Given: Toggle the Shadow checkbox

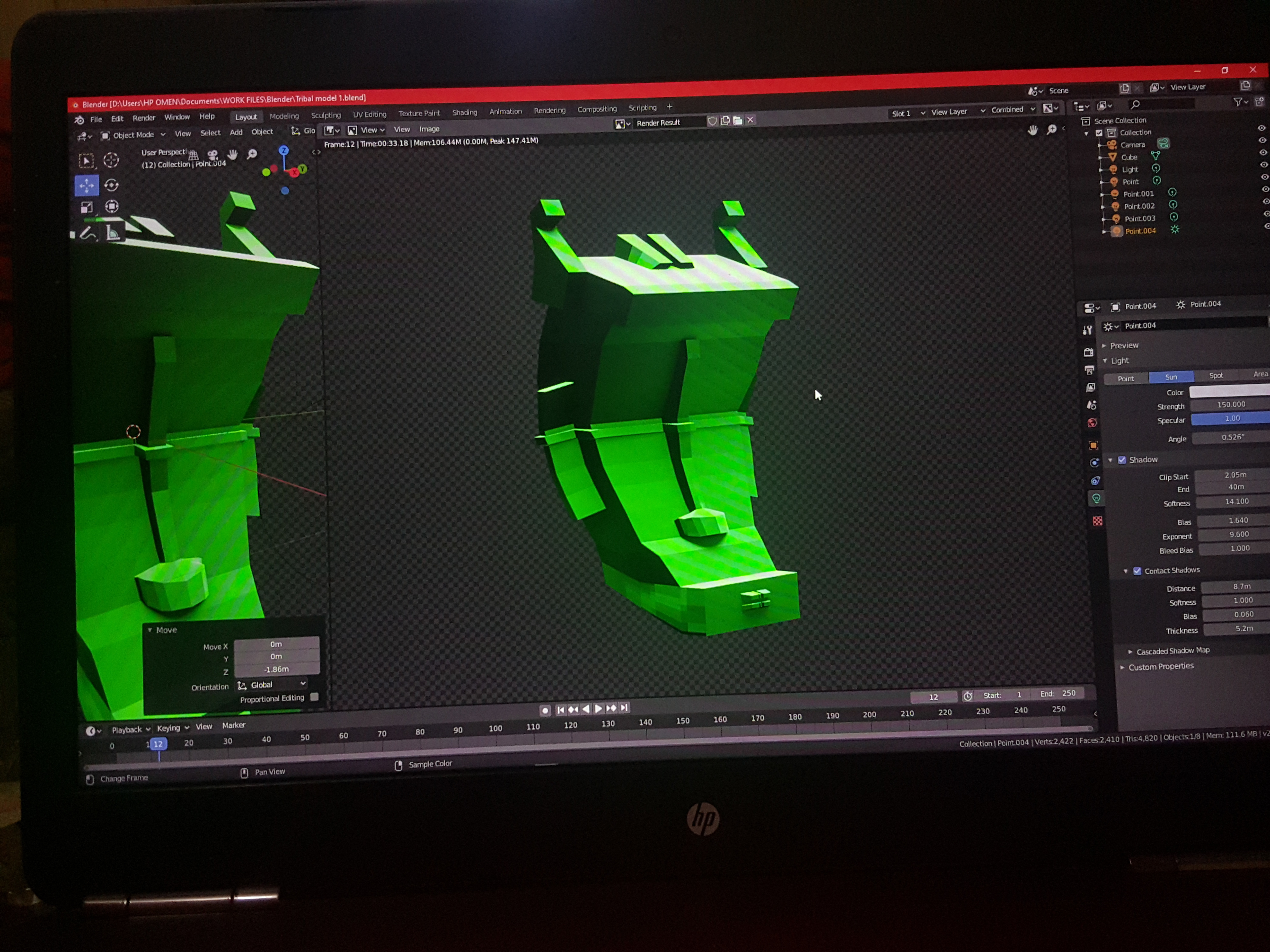Looking at the screenshot, I should (1122, 460).
